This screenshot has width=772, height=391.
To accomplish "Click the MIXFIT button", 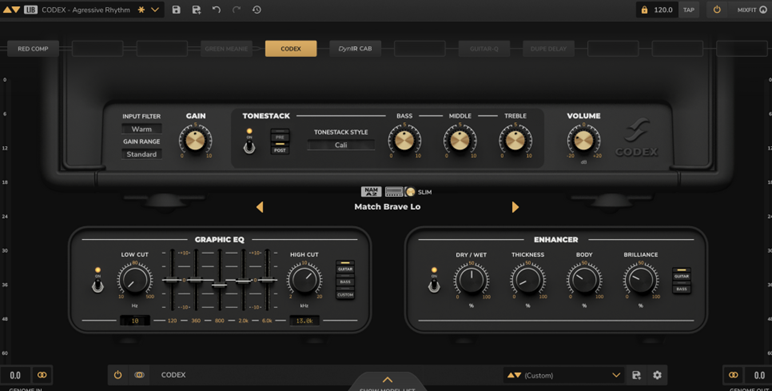I will (751, 10).
